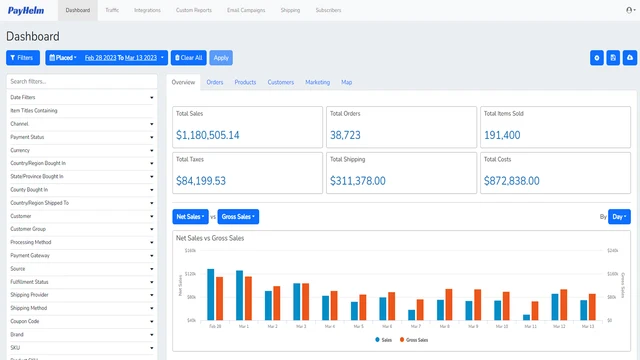Click the Apply button

(221, 58)
